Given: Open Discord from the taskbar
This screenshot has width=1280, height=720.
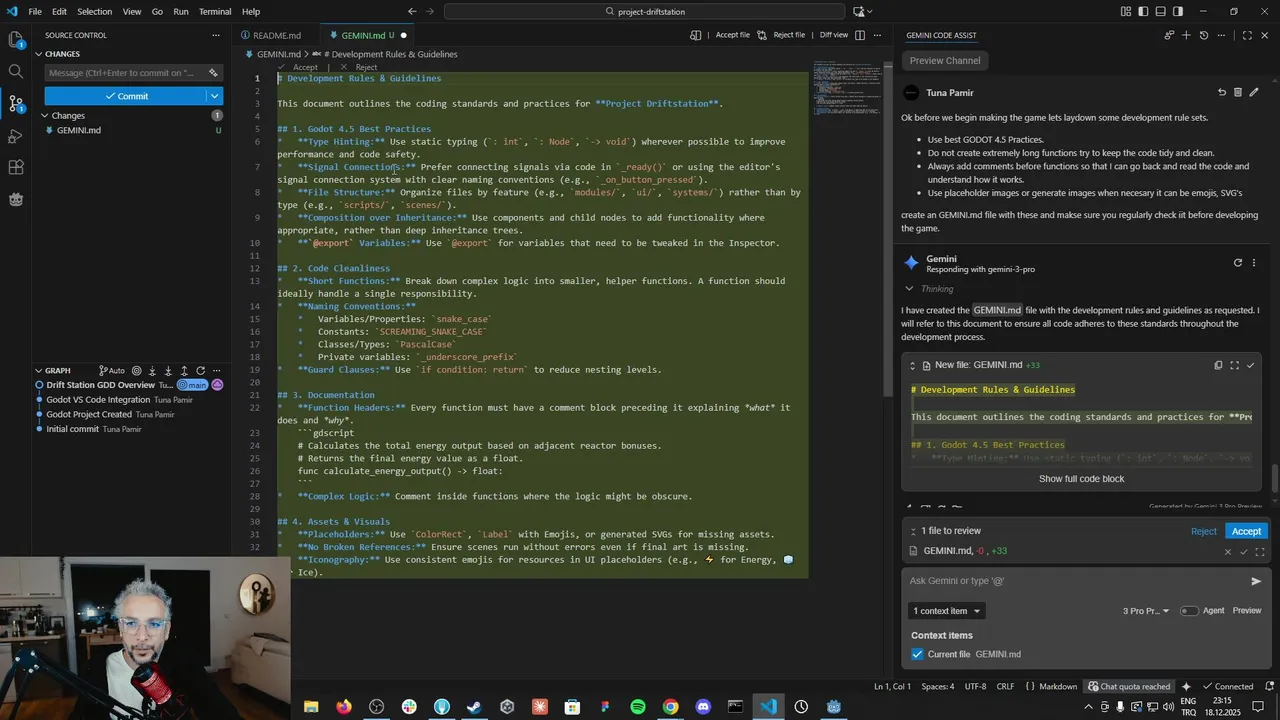Looking at the screenshot, I should (703, 707).
